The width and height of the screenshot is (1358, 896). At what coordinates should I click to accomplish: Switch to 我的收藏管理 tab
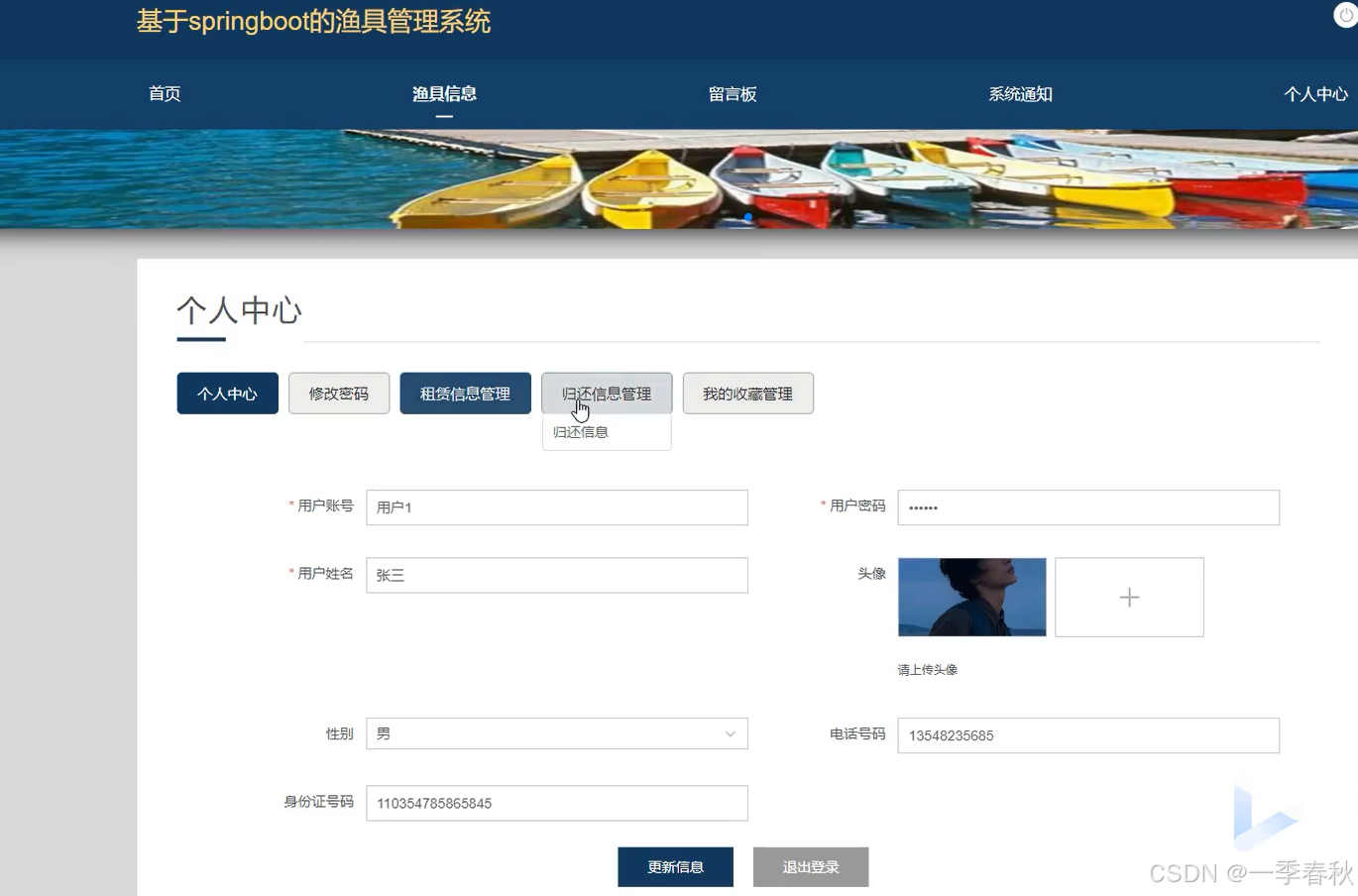(x=747, y=392)
